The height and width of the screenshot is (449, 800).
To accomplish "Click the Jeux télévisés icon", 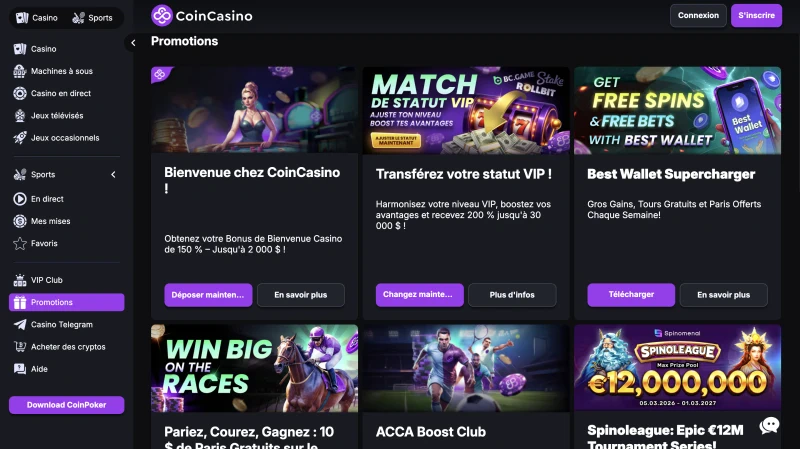I will (x=20, y=115).
